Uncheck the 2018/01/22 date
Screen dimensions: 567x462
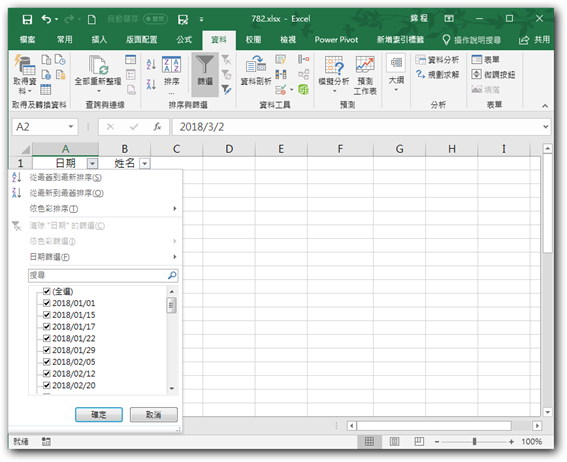pos(46,338)
